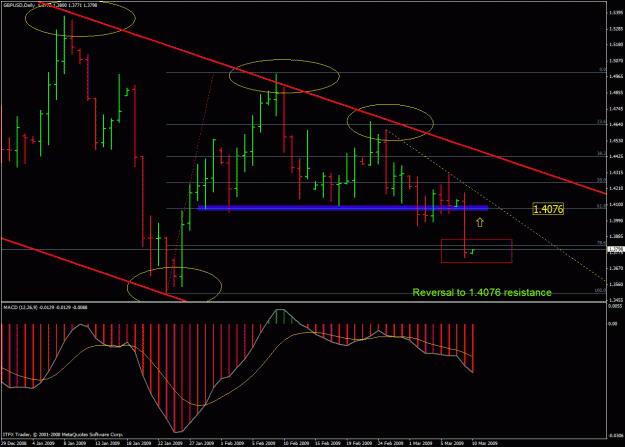Click the 1.4745 price scale value
625x447 pixels.
tap(616, 108)
